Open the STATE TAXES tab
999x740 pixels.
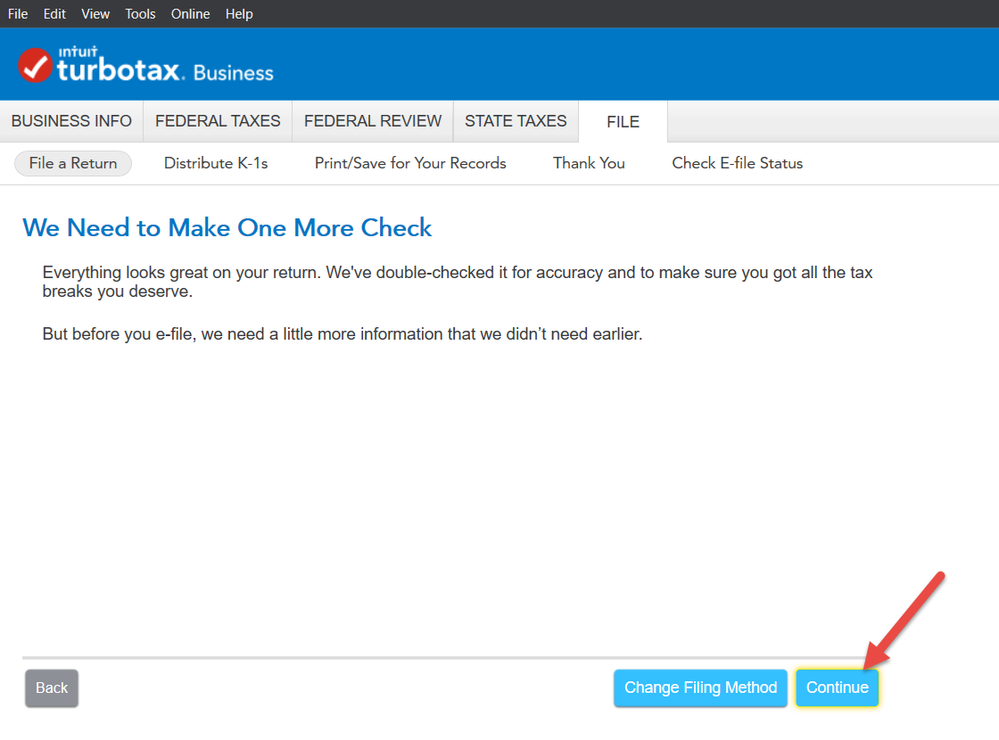click(x=516, y=121)
